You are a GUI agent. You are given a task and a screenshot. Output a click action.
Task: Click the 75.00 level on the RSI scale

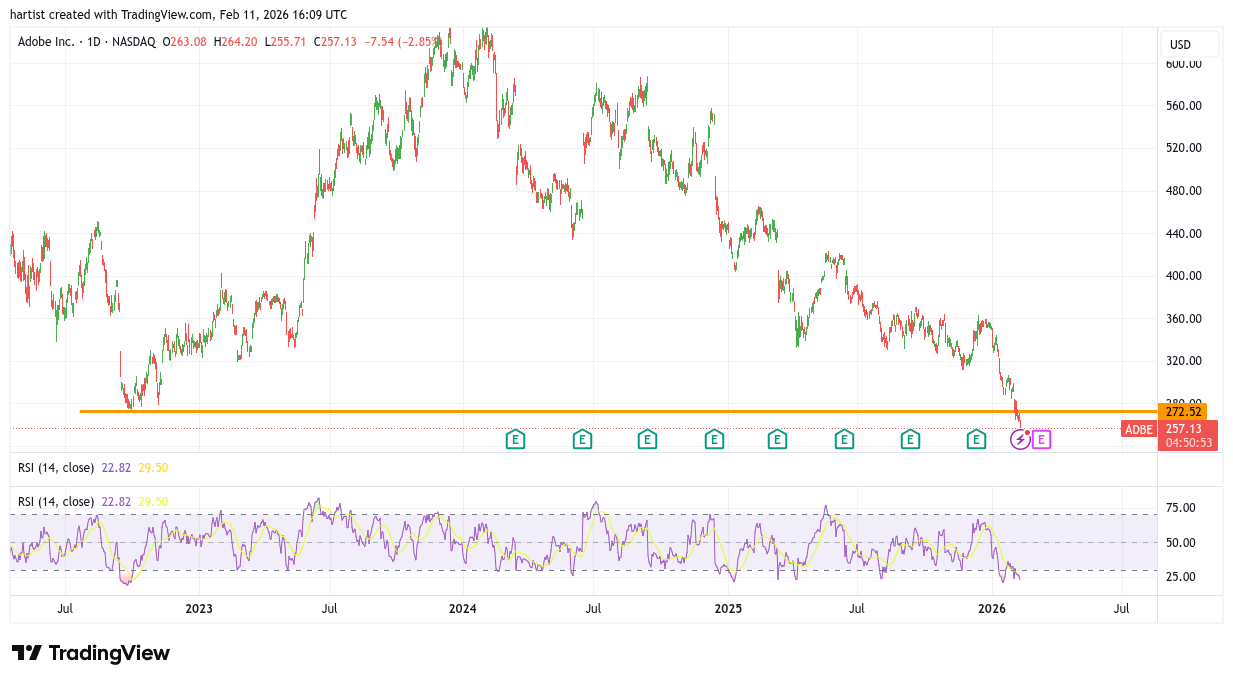coord(1181,508)
